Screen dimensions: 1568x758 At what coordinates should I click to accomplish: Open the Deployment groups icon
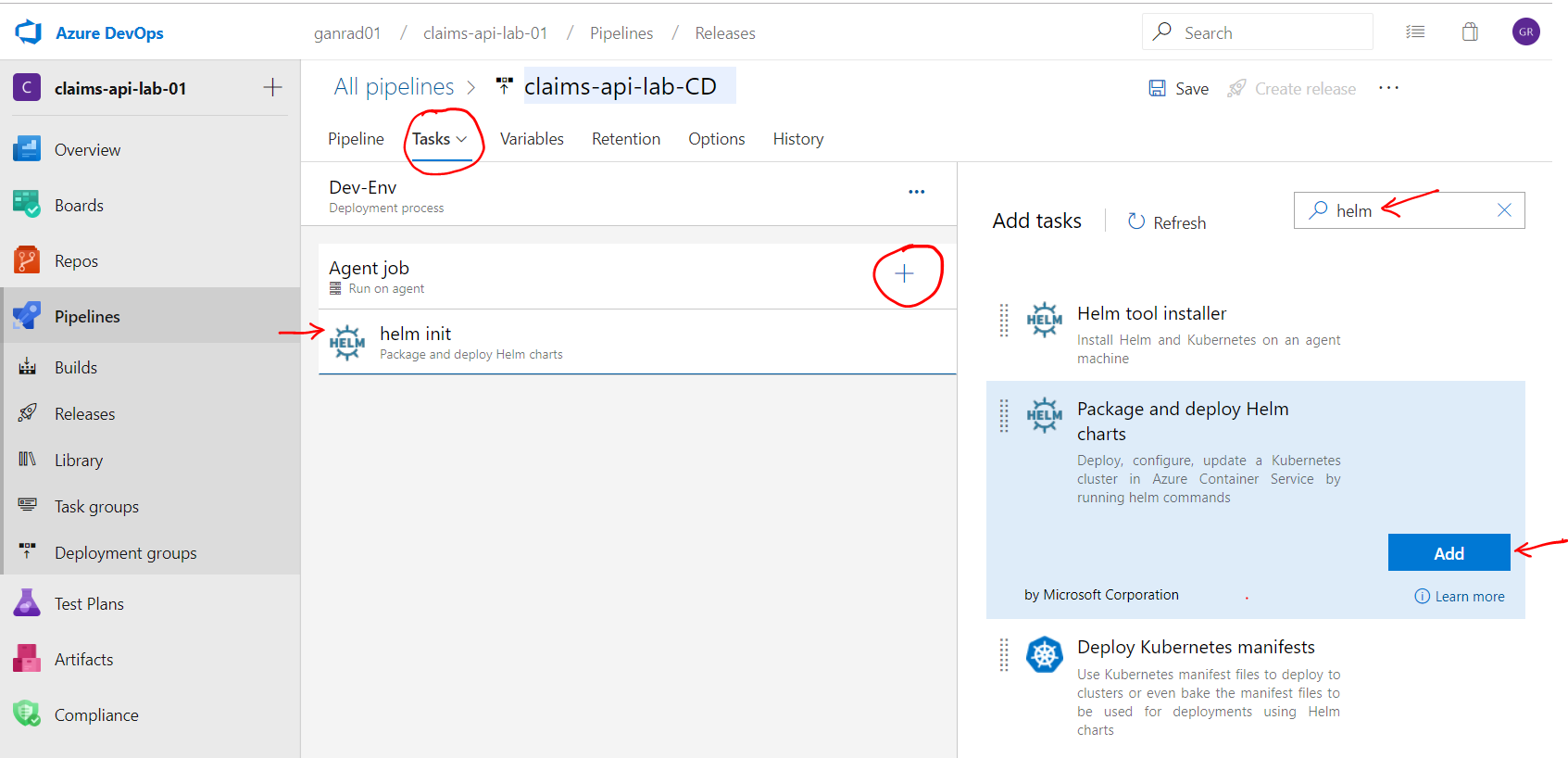coord(28,552)
